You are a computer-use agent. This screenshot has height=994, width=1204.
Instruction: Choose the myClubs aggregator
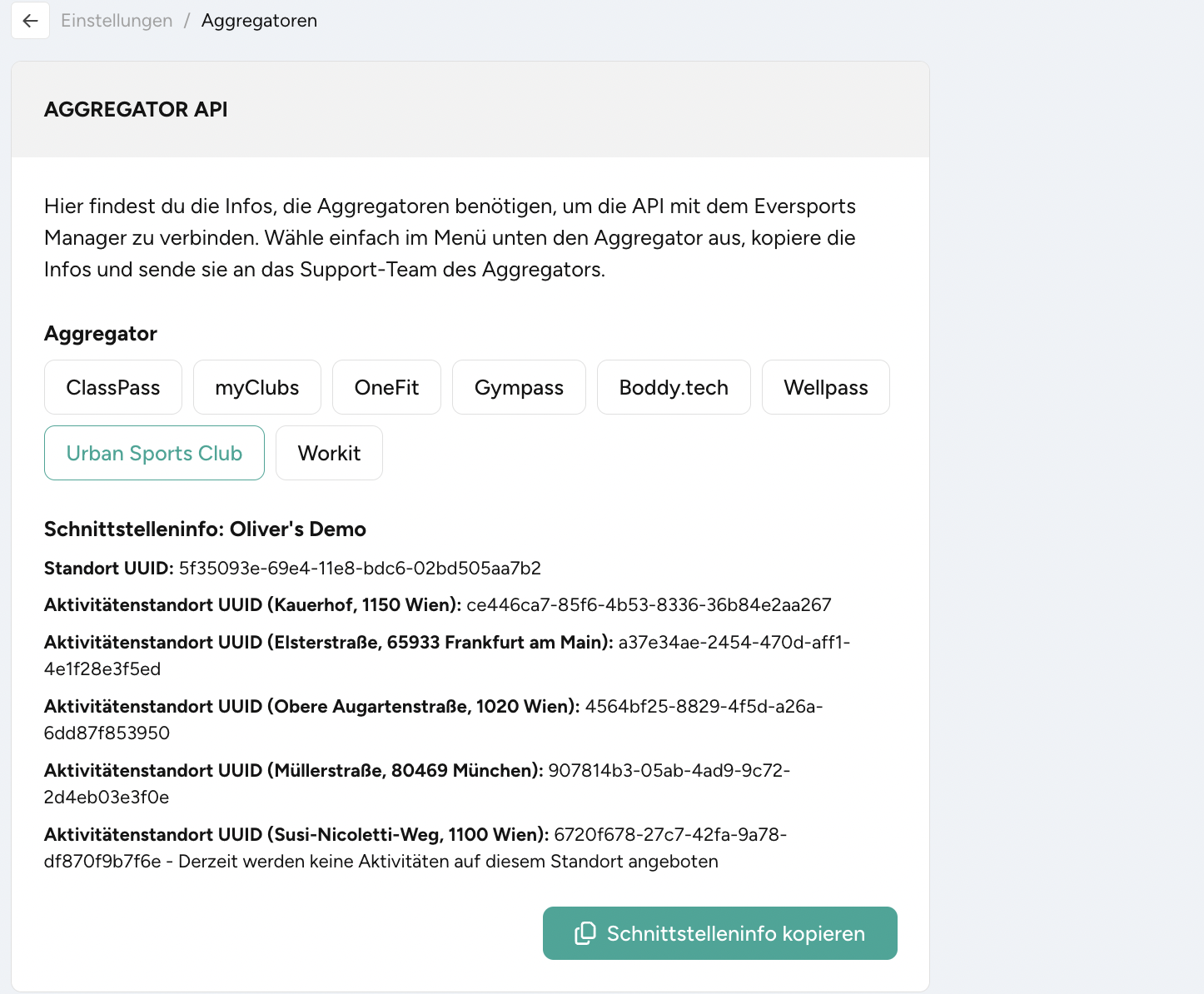257,387
